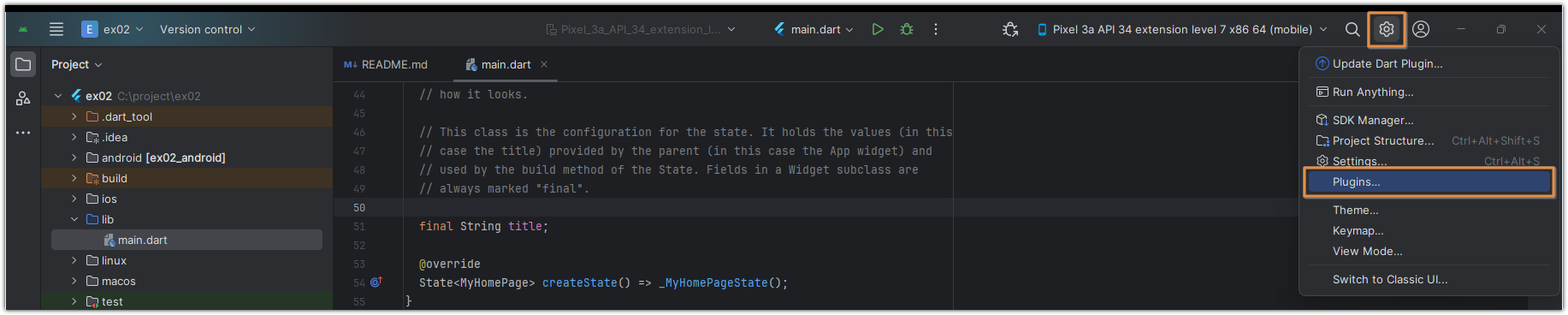Open the search everywhere magnifier icon
Image resolution: width=1568 pixels, height=315 pixels.
(1352, 29)
